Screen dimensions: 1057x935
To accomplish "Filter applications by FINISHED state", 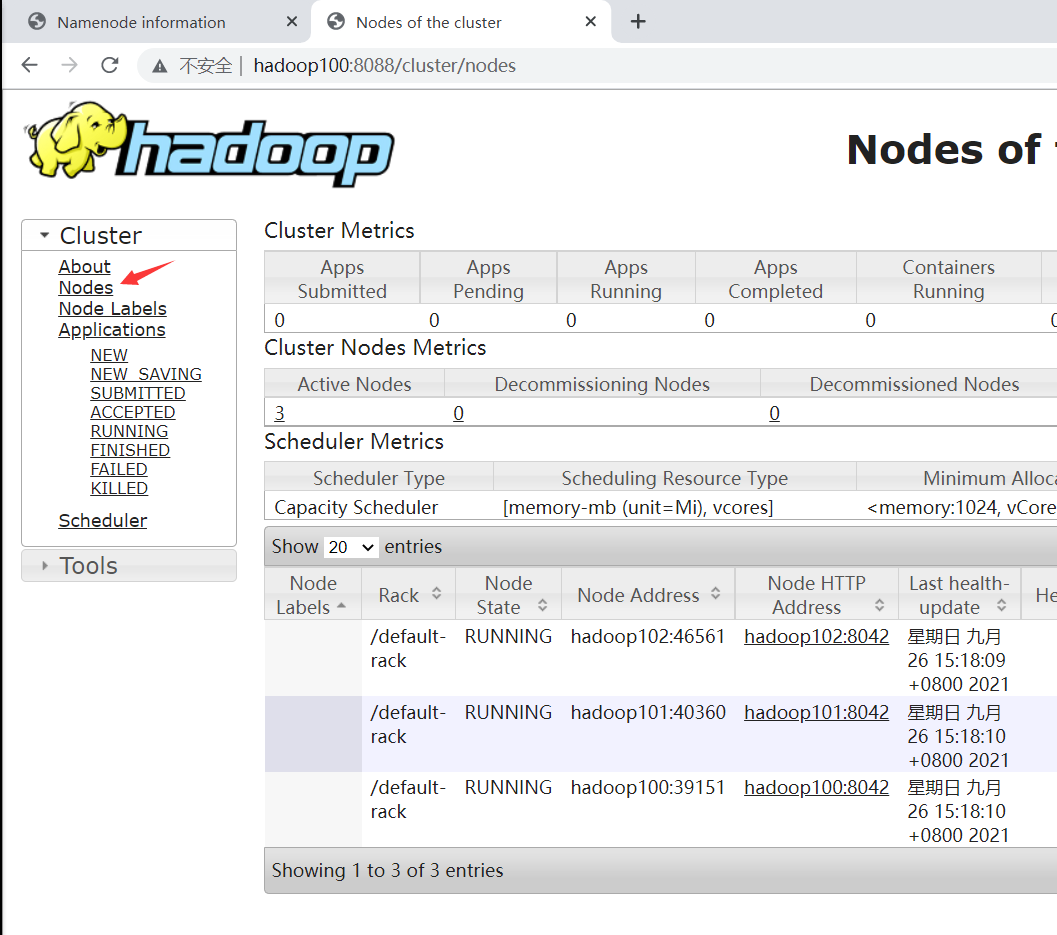I will pos(130,450).
